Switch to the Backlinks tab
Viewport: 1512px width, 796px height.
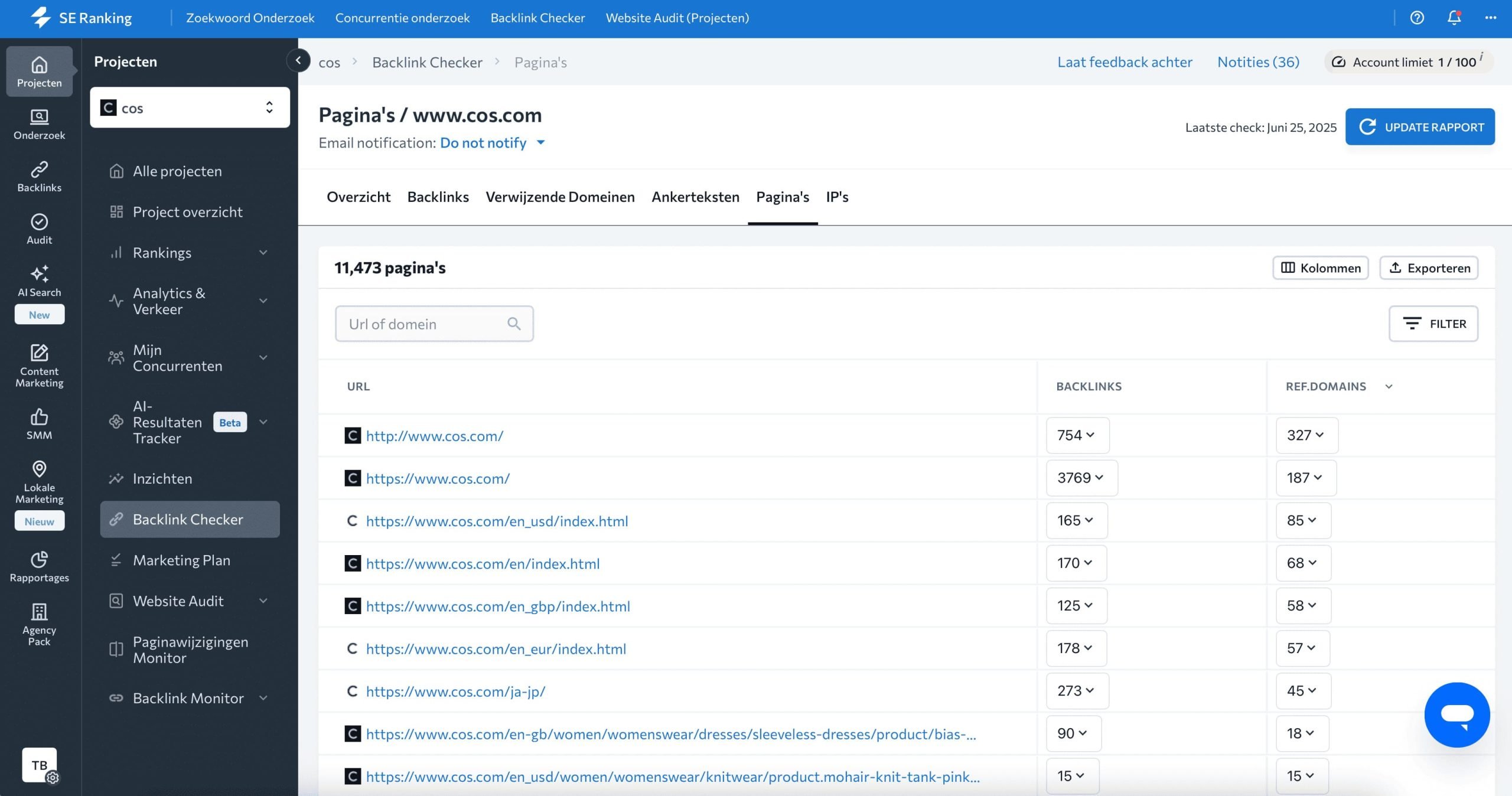click(x=438, y=197)
